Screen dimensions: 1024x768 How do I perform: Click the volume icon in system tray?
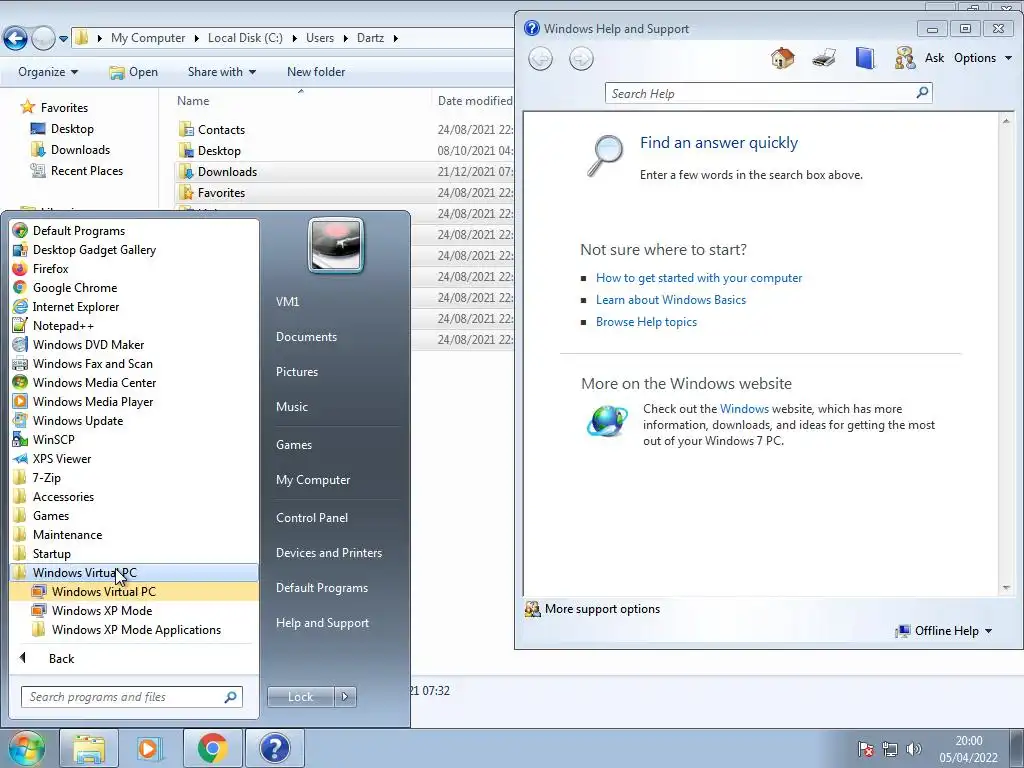[914, 749]
